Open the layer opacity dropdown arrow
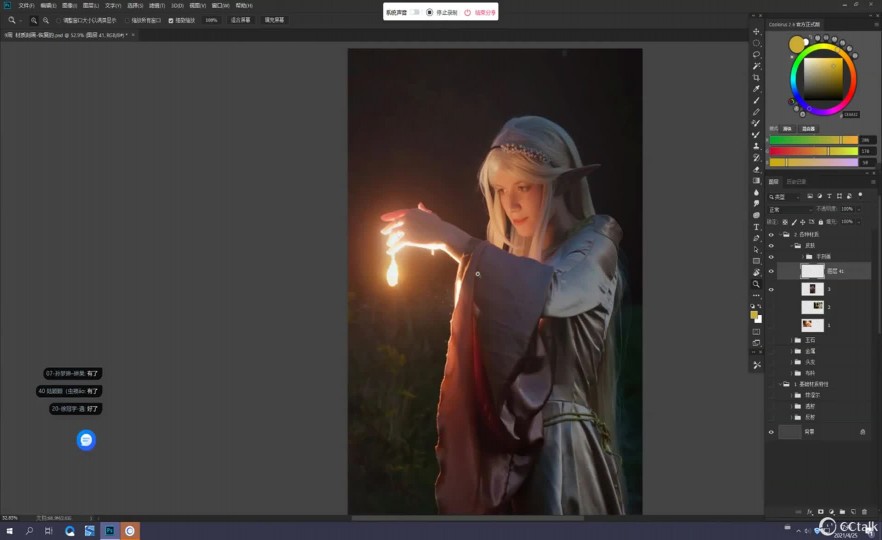This screenshot has height=540, width=882. [x=858, y=209]
